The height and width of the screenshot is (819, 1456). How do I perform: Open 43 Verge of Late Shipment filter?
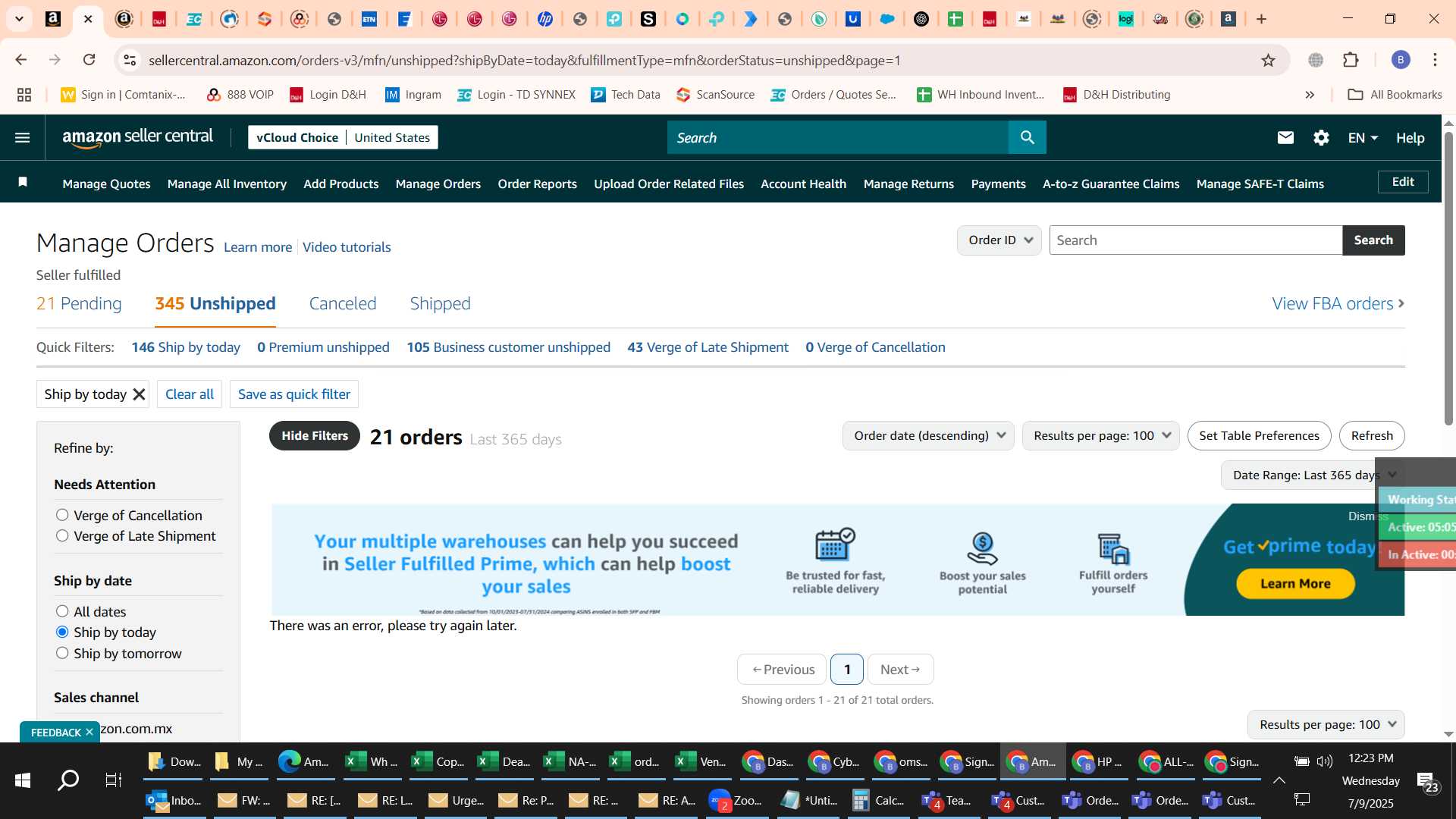[x=708, y=347]
